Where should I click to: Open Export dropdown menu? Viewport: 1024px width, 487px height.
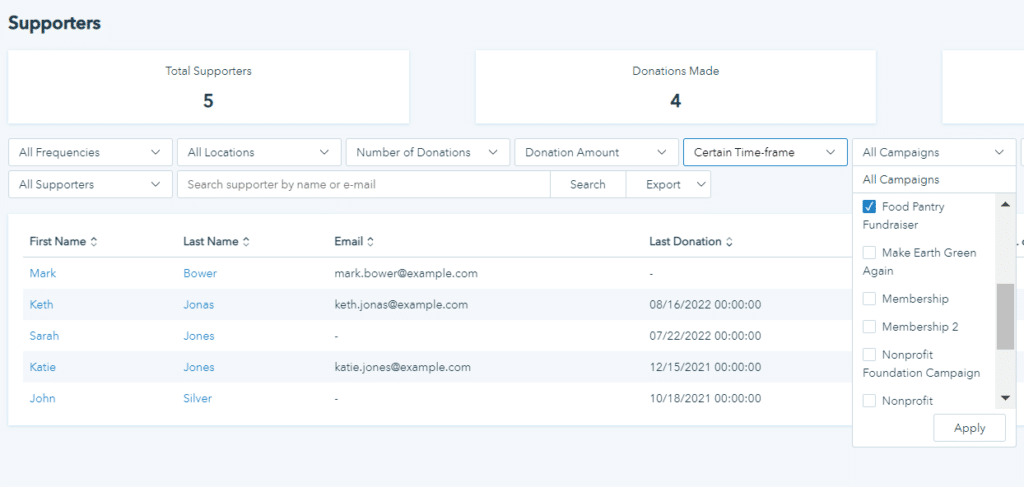click(x=668, y=185)
